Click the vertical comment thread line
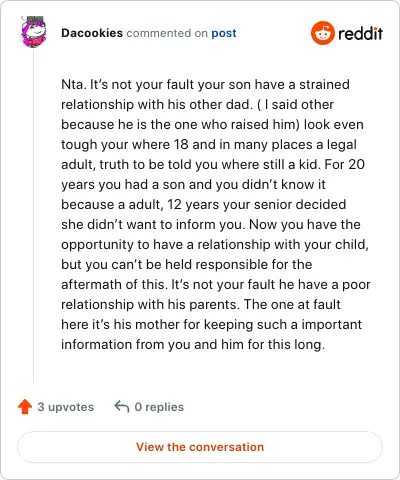 (x=33, y=216)
